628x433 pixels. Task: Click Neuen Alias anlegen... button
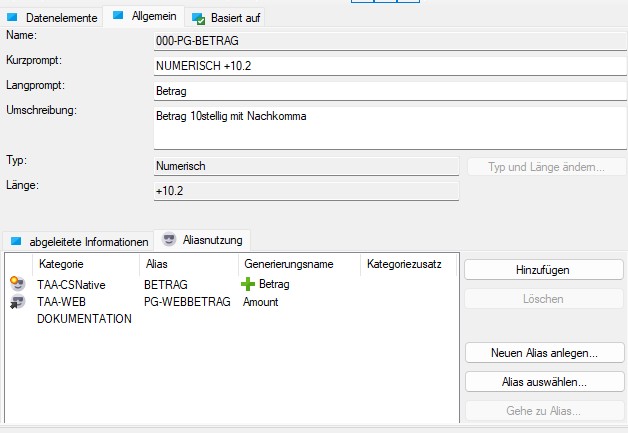pyautogui.click(x=544, y=353)
